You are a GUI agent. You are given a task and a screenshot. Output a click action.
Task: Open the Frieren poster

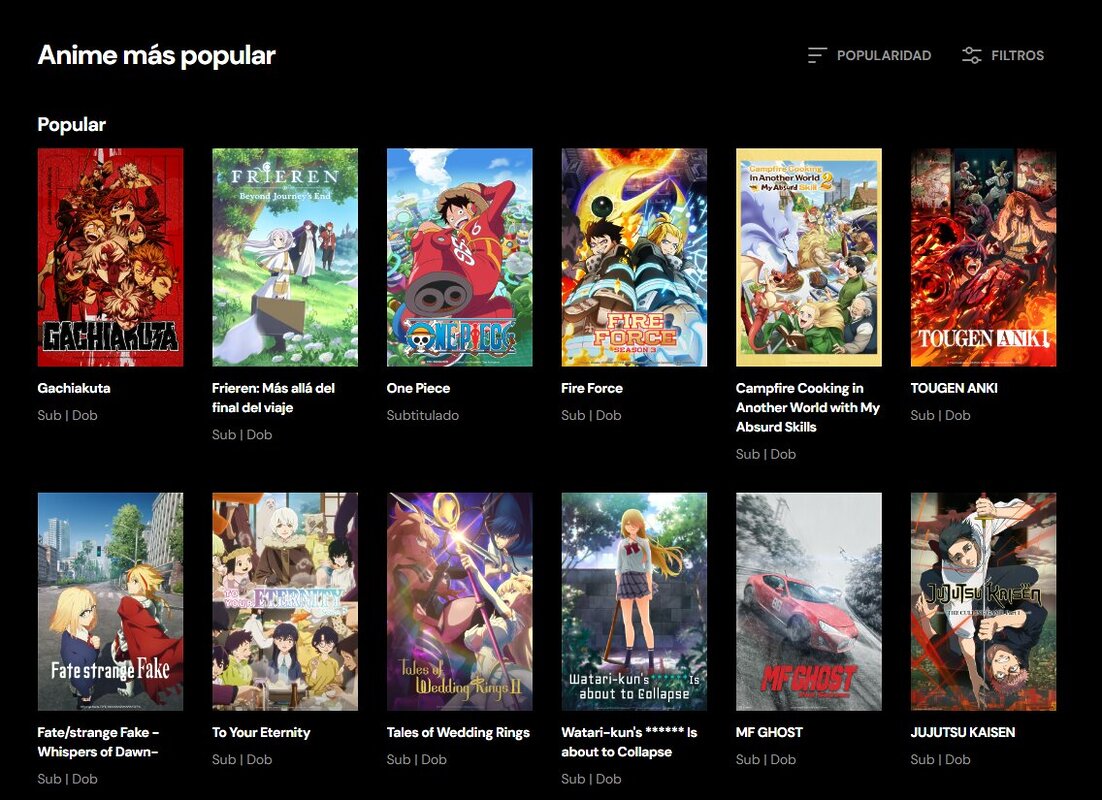coord(284,257)
